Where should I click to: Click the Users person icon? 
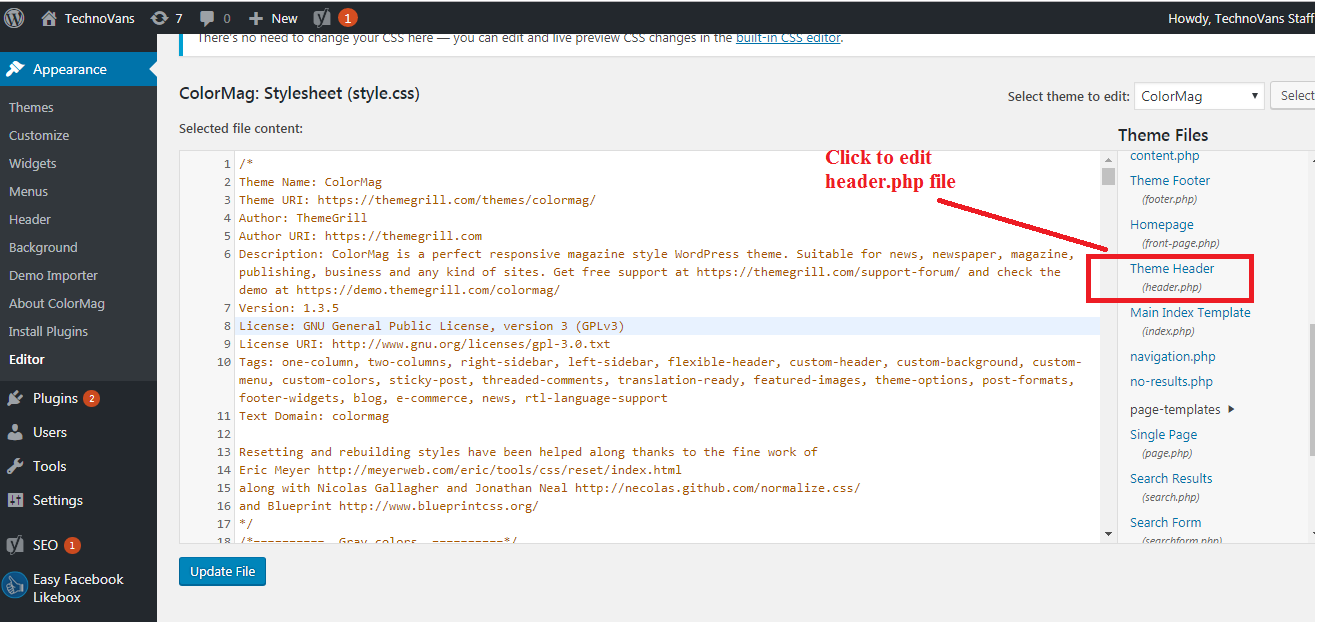15,432
